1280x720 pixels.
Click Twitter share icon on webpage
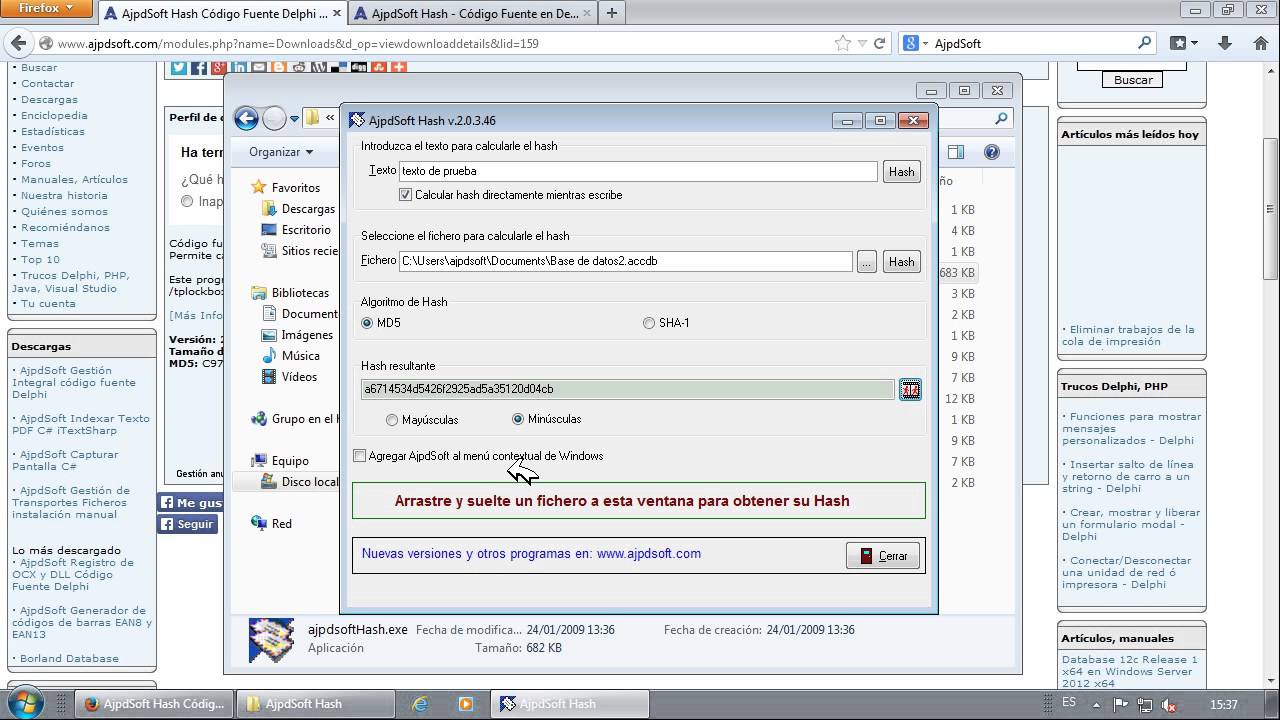click(178, 67)
